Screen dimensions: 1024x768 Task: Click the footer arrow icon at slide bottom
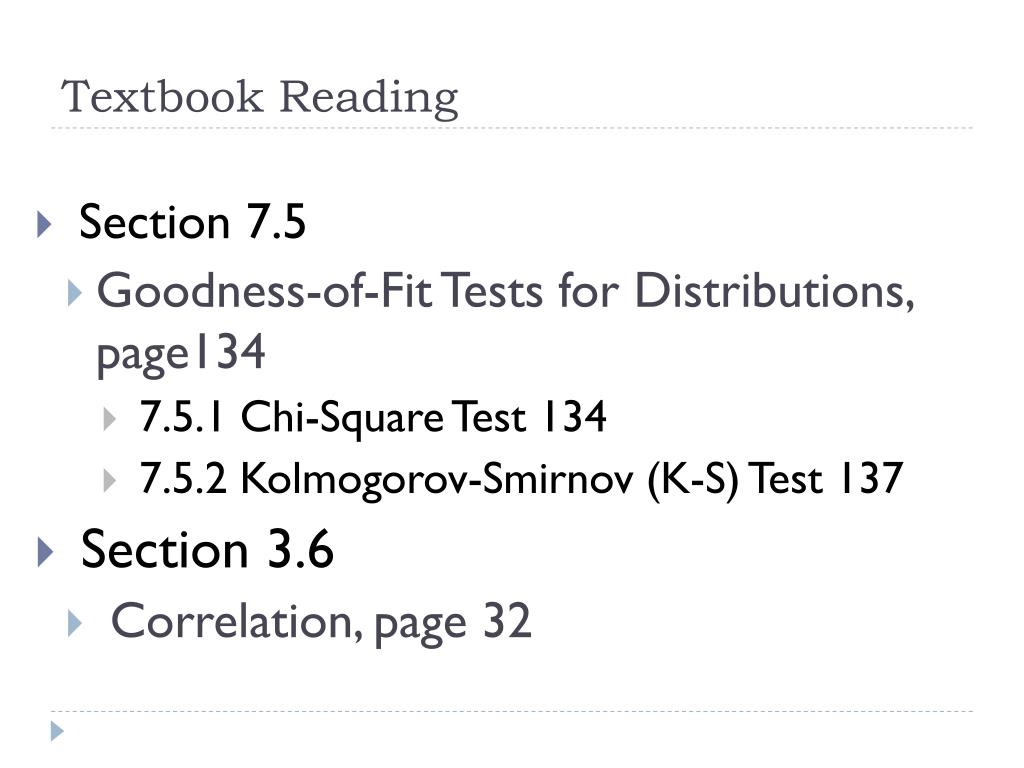coord(57,731)
